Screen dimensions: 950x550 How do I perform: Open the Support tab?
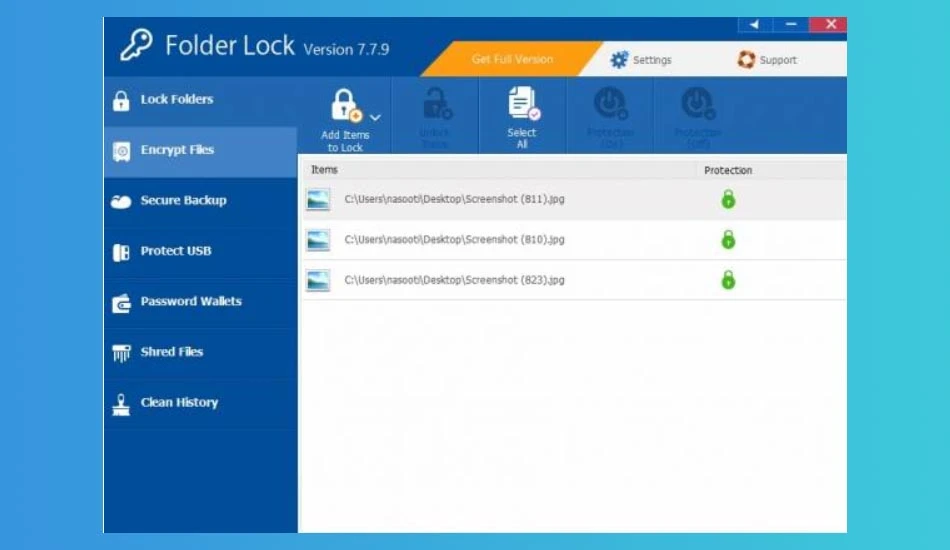(x=767, y=60)
